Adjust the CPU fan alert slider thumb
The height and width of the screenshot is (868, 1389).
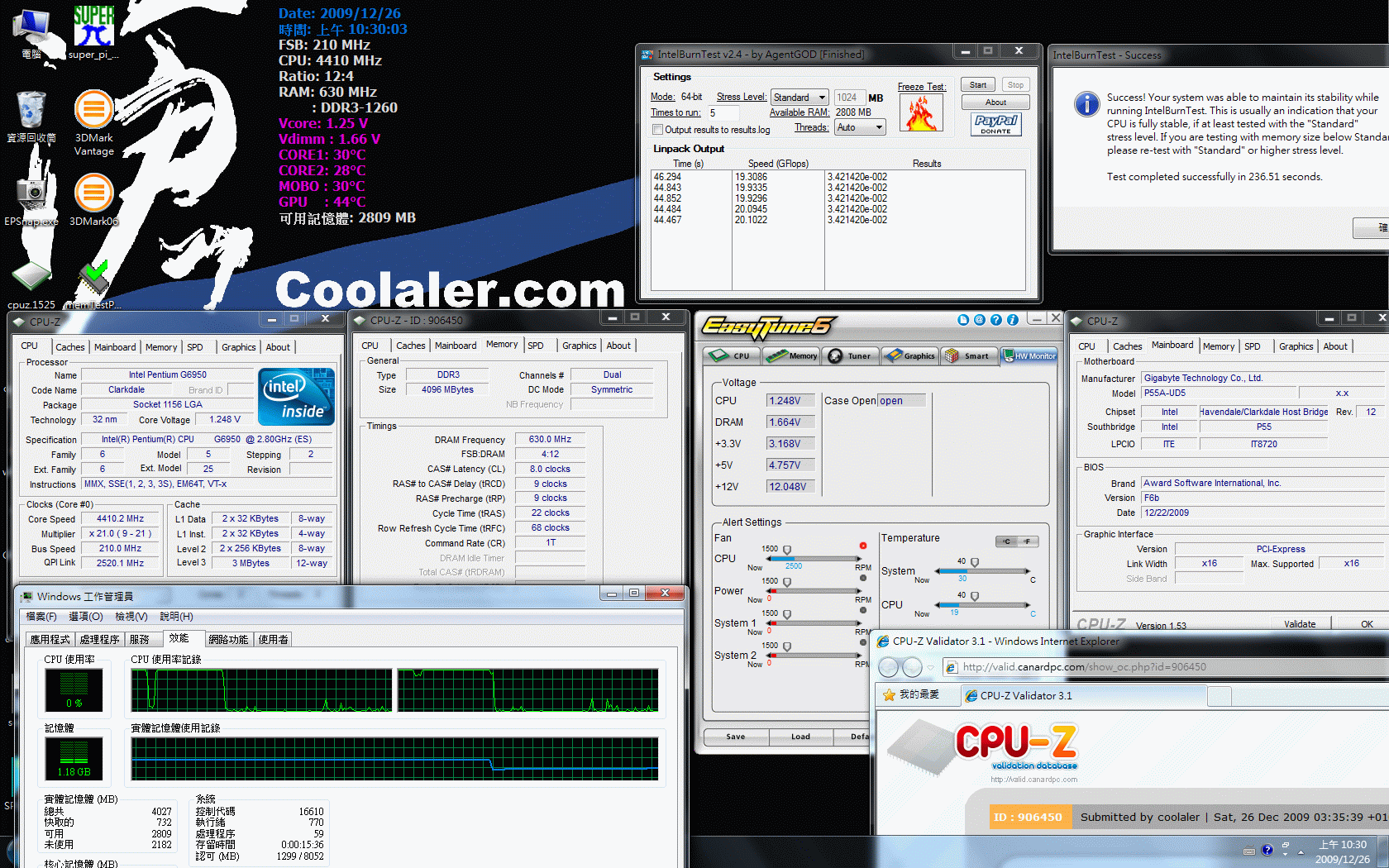coord(787,550)
